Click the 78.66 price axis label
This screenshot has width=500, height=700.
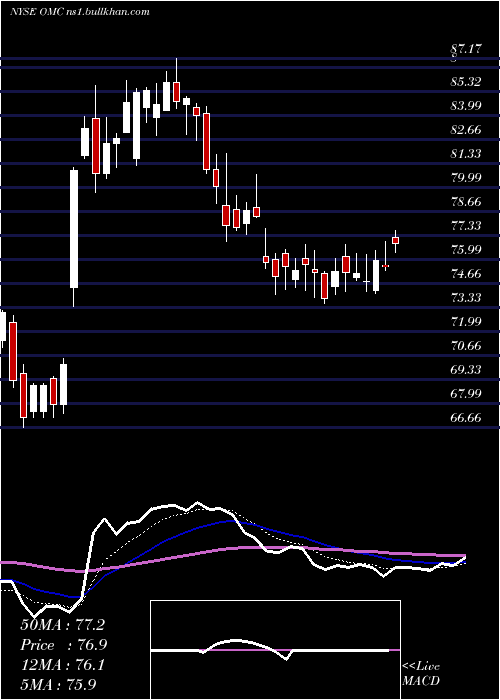pos(466,202)
